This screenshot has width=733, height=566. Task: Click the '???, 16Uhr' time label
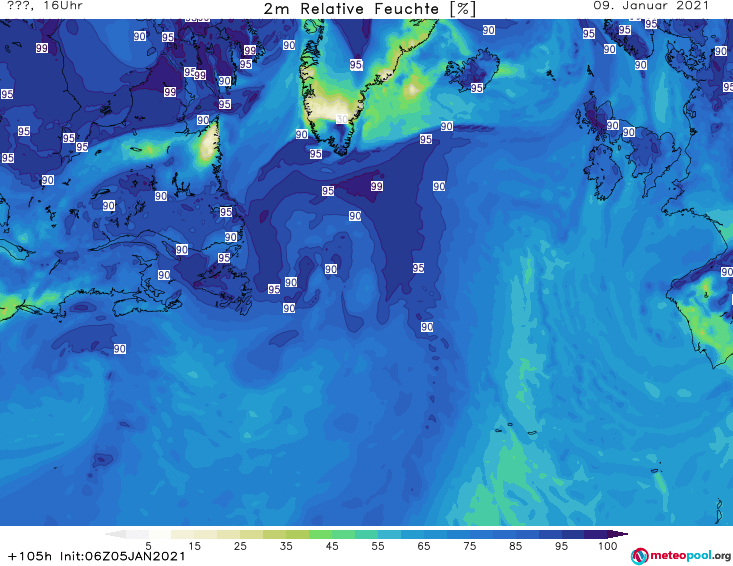point(45,6)
